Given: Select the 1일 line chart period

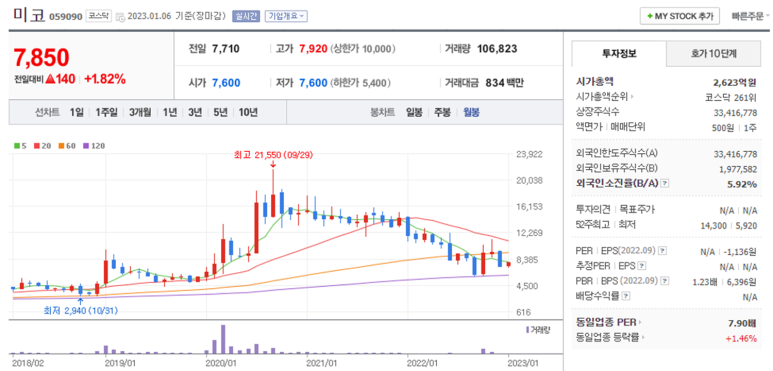Looking at the screenshot, I should click(76, 112).
